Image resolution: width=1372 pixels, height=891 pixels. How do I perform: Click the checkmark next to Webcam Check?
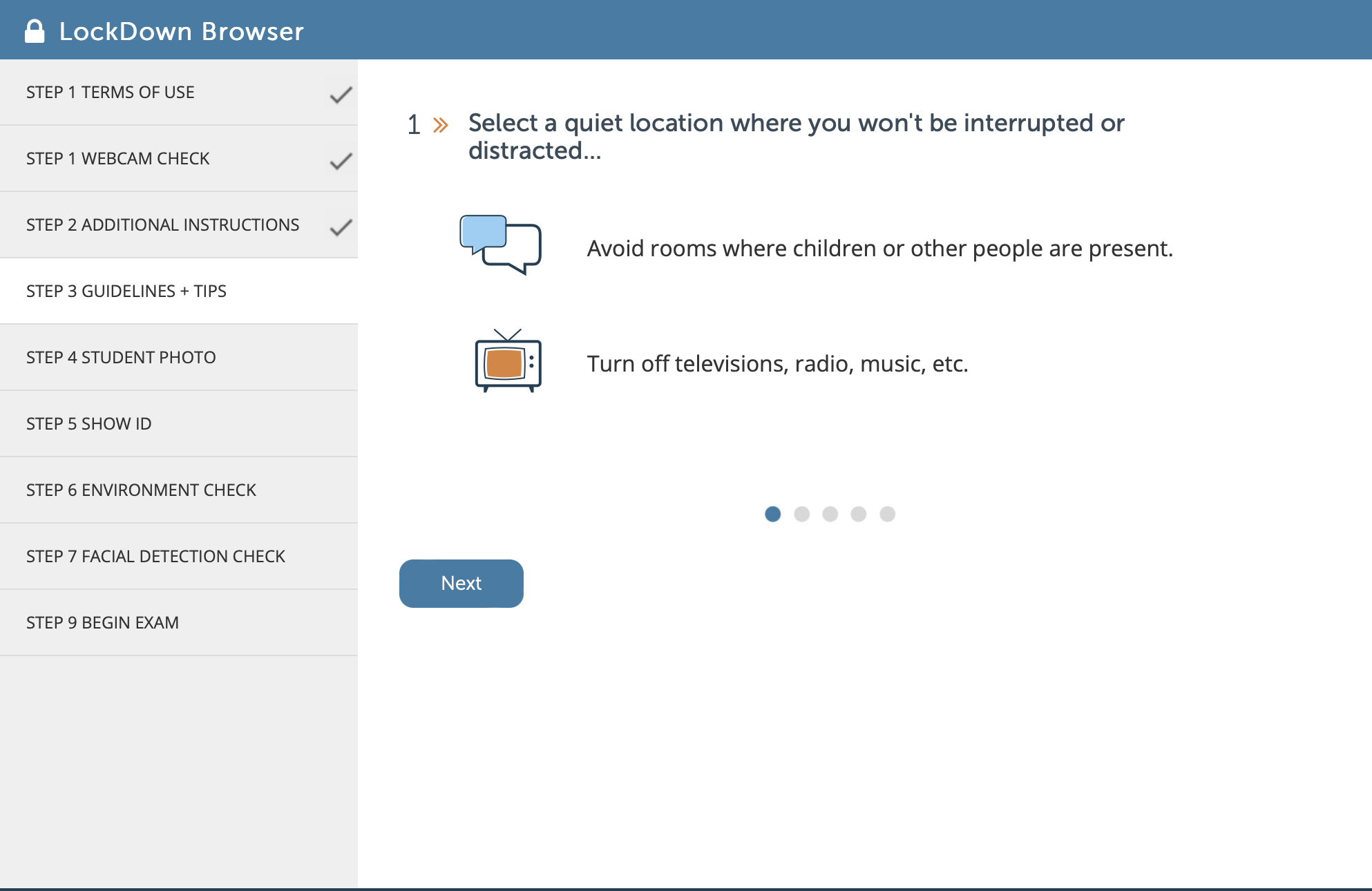tap(341, 161)
